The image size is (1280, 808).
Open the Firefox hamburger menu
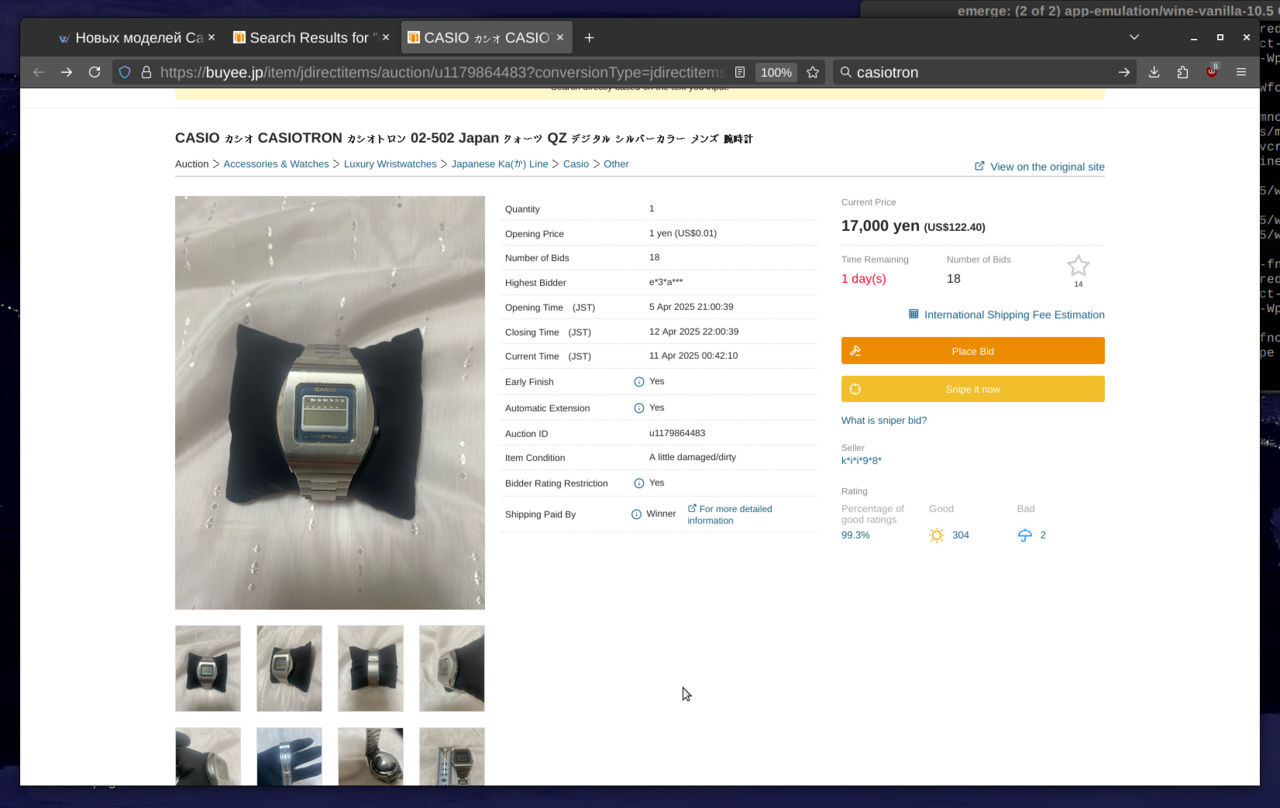(x=1241, y=72)
